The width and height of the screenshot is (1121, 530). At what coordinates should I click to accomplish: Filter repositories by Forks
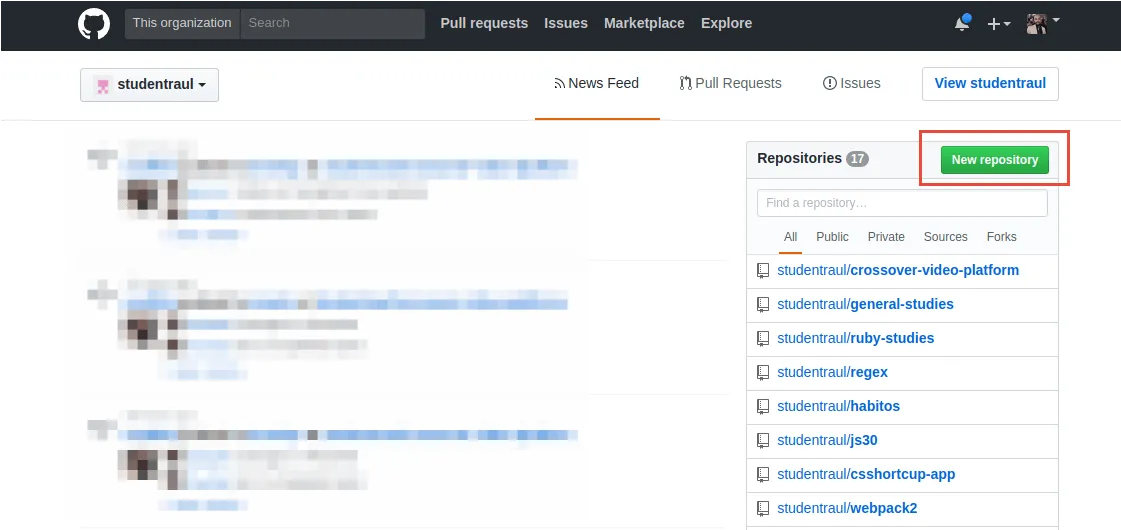pyautogui.click(x=1001, y=237)
